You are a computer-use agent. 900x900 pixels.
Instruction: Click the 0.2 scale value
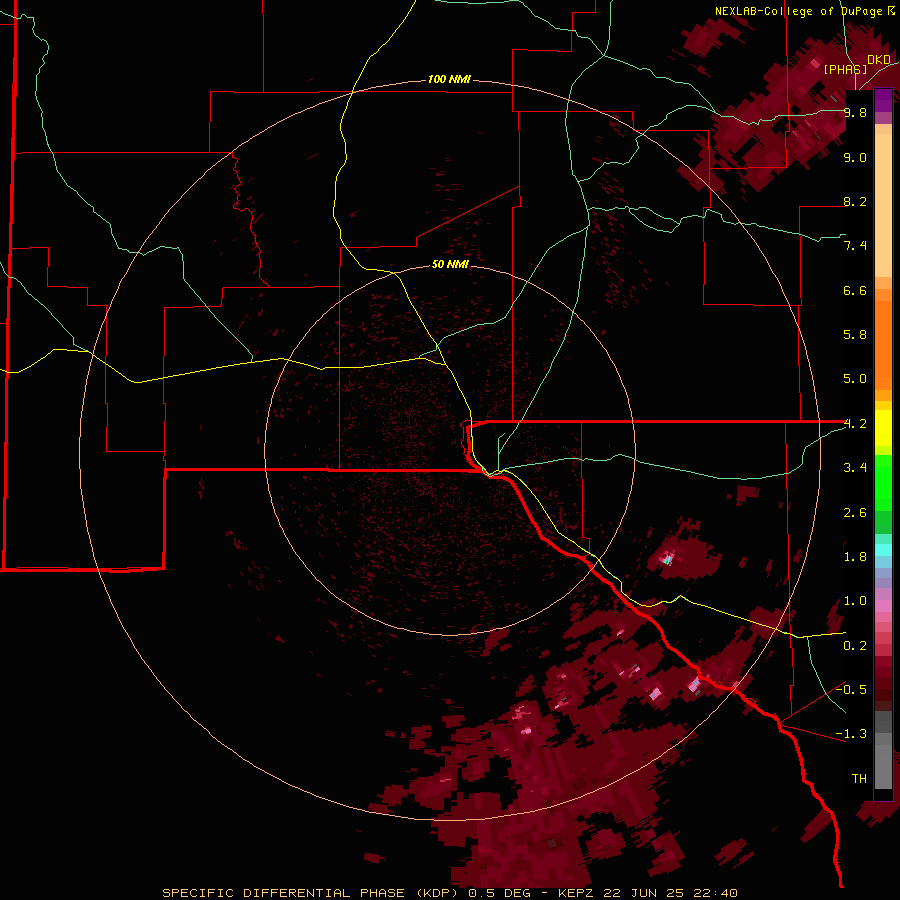tap(855, 646)
